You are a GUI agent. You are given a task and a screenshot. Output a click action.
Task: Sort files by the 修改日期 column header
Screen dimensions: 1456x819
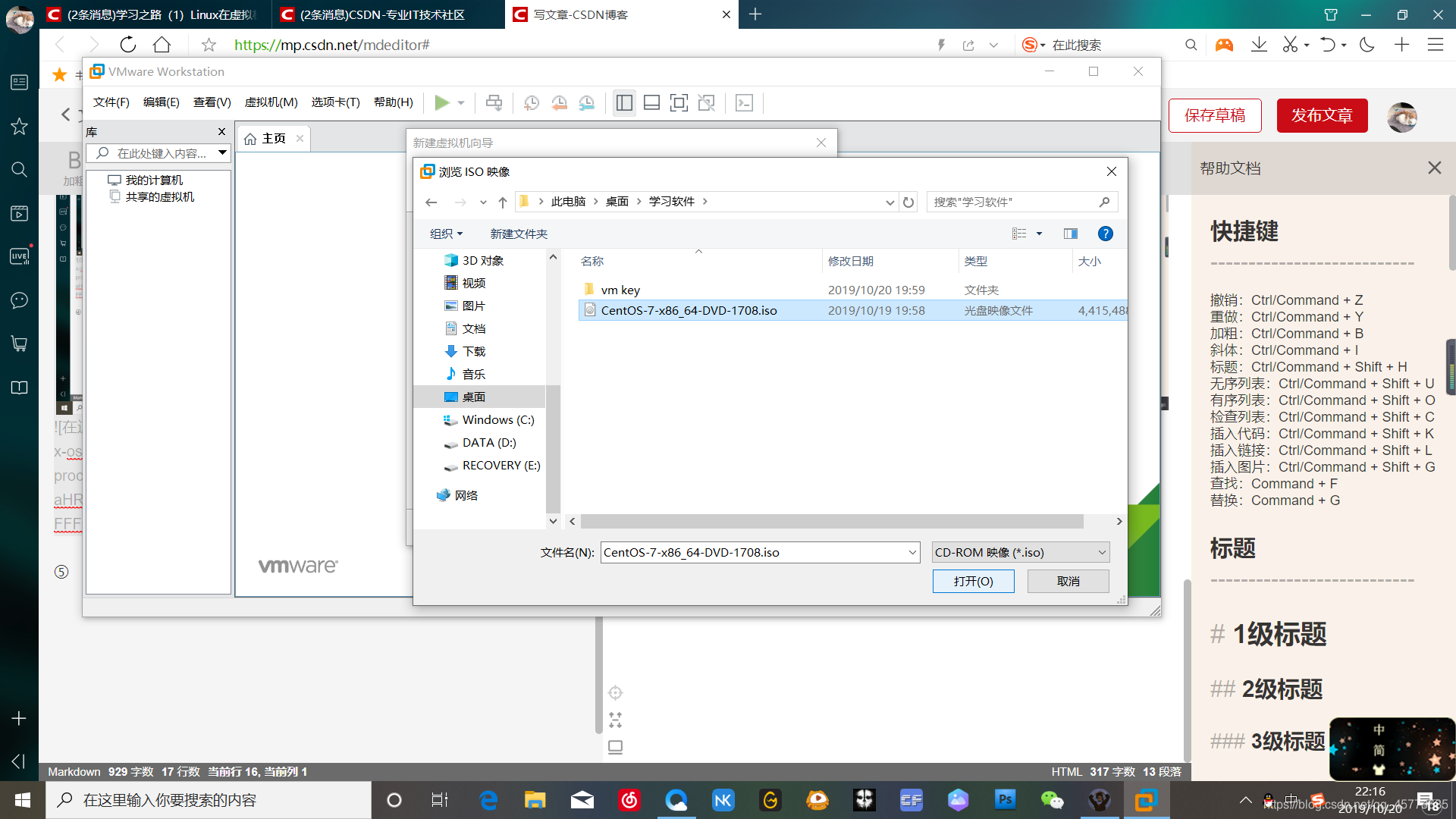point(851,261)
